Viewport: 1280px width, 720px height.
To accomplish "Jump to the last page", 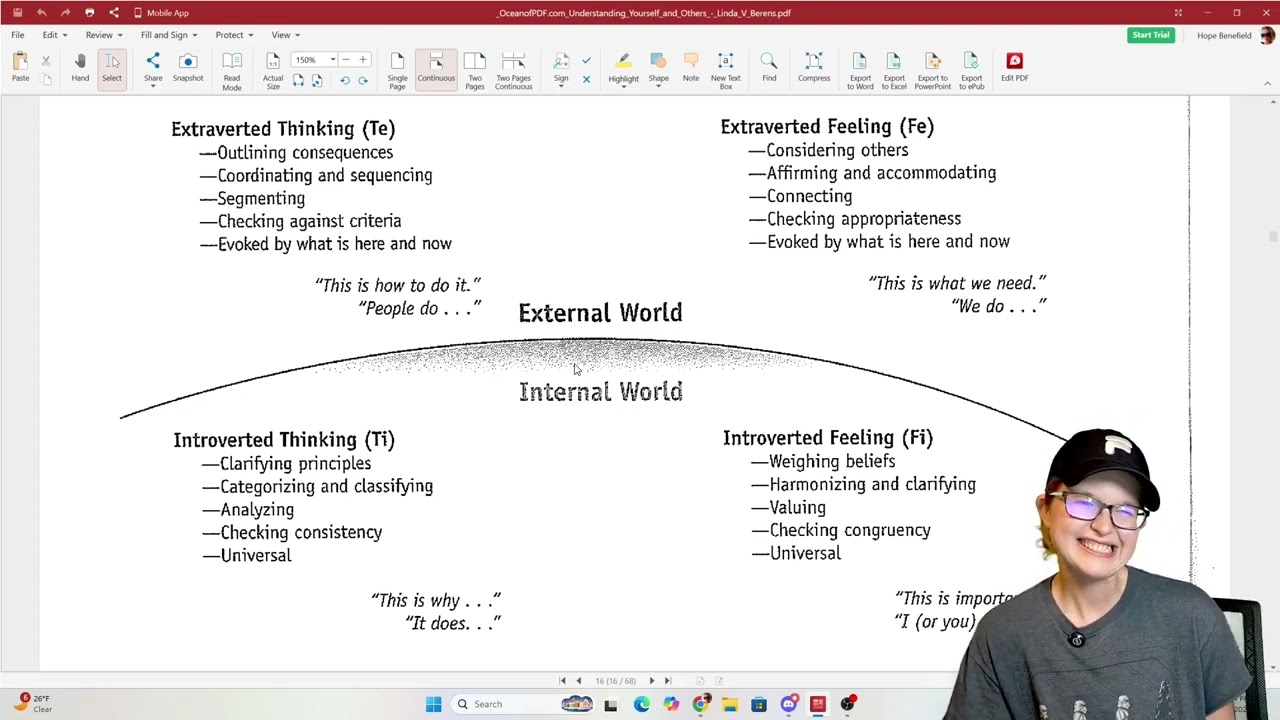I will (668, 681).
